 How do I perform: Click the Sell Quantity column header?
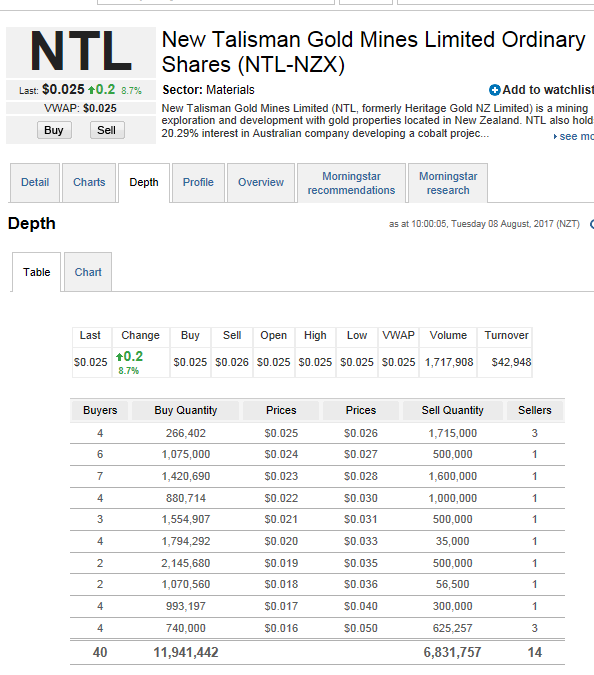coord(452,410)
